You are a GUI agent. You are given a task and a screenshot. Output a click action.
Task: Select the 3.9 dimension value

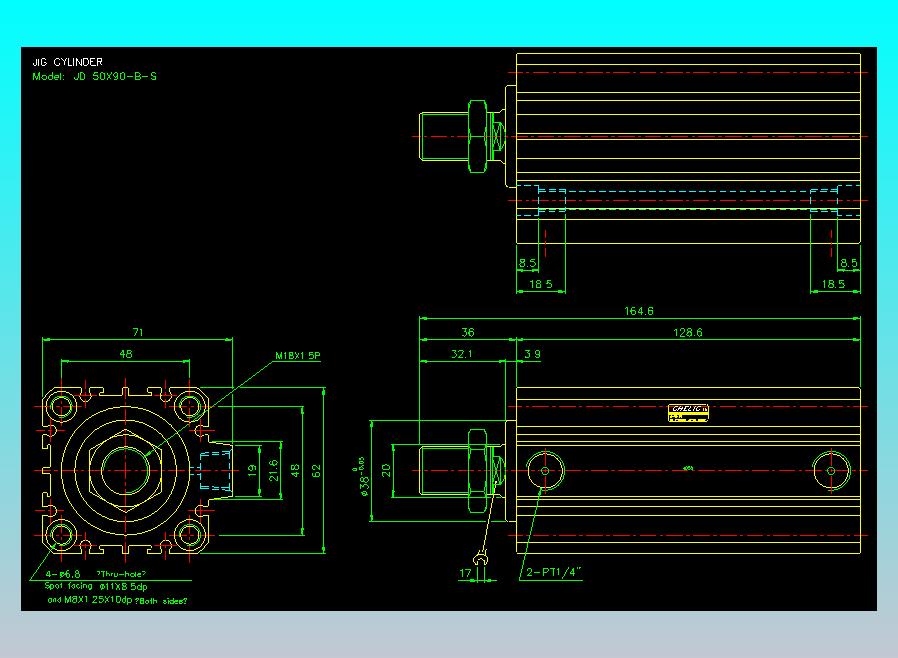(533, 354)
